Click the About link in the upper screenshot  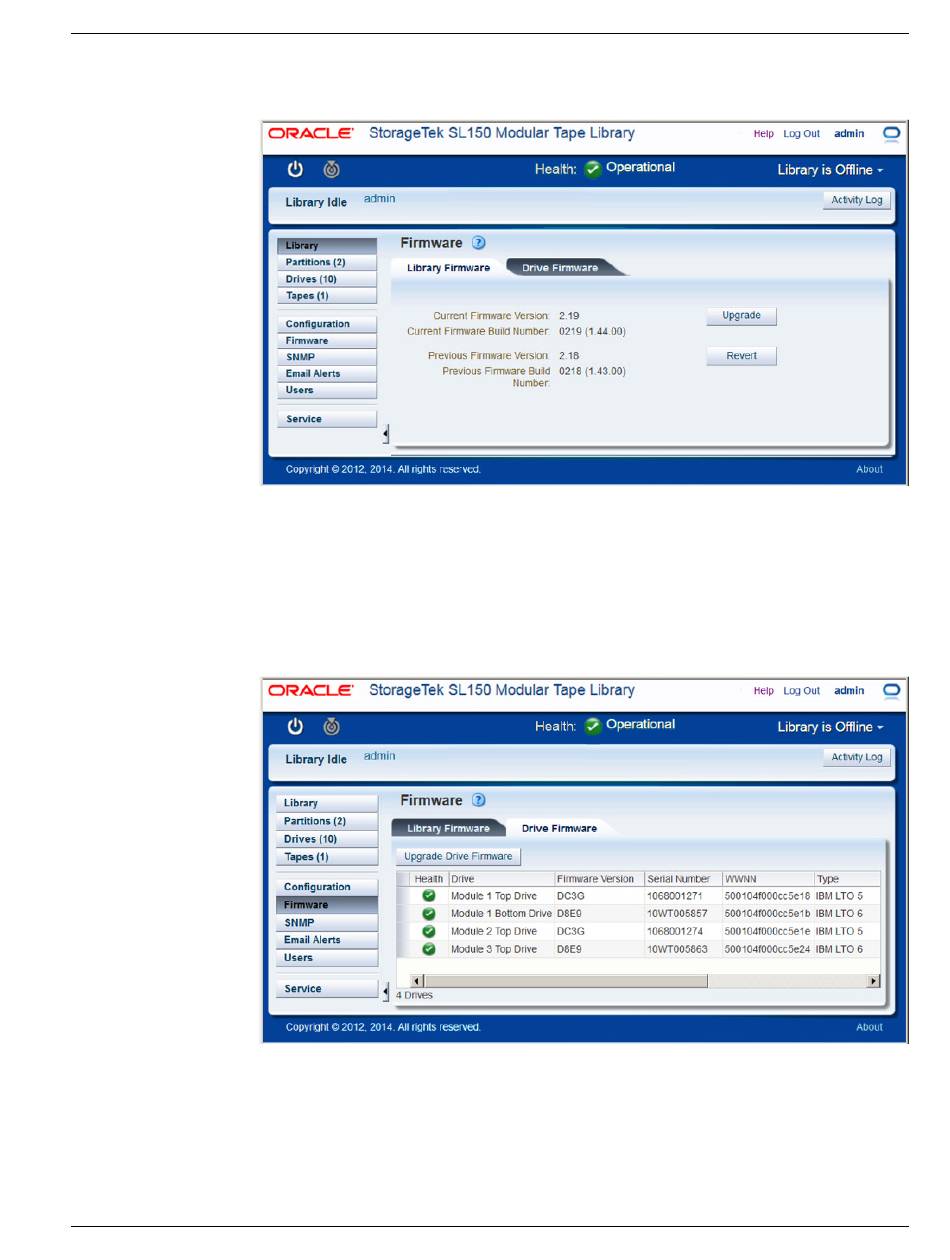[x=870, y=469]
